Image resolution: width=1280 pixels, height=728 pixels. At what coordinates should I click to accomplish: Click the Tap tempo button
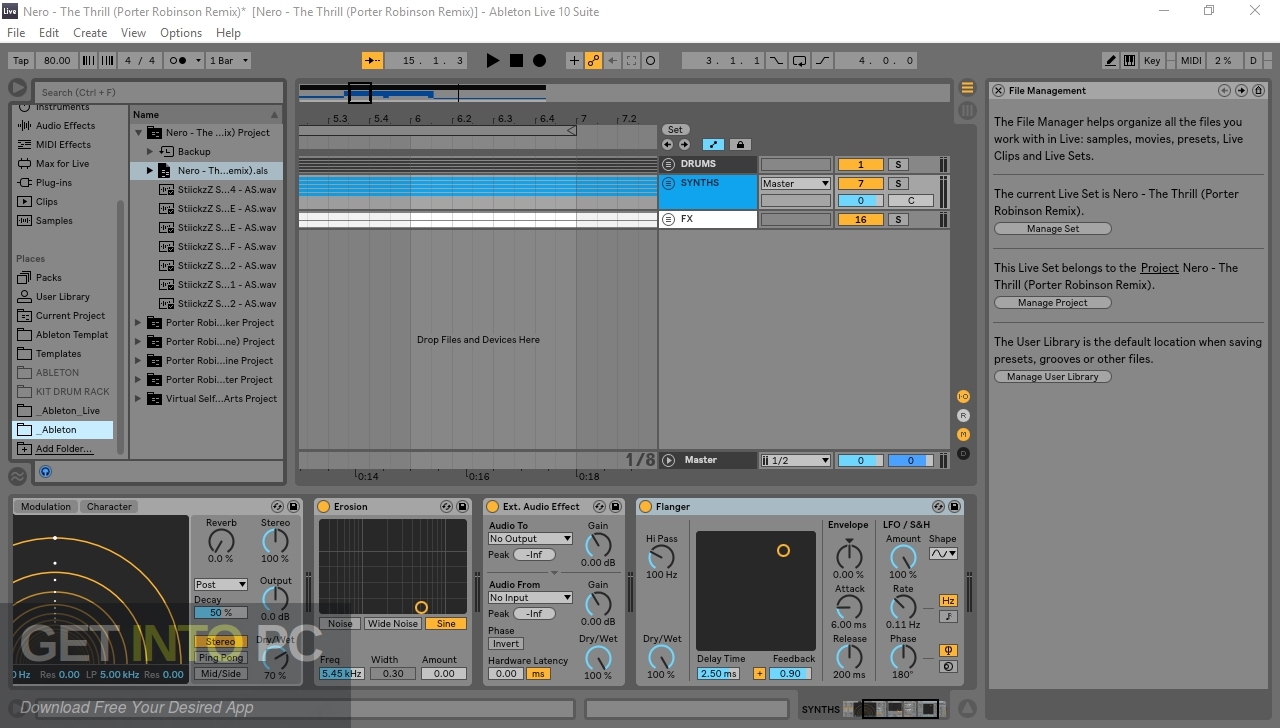(21, 61)
